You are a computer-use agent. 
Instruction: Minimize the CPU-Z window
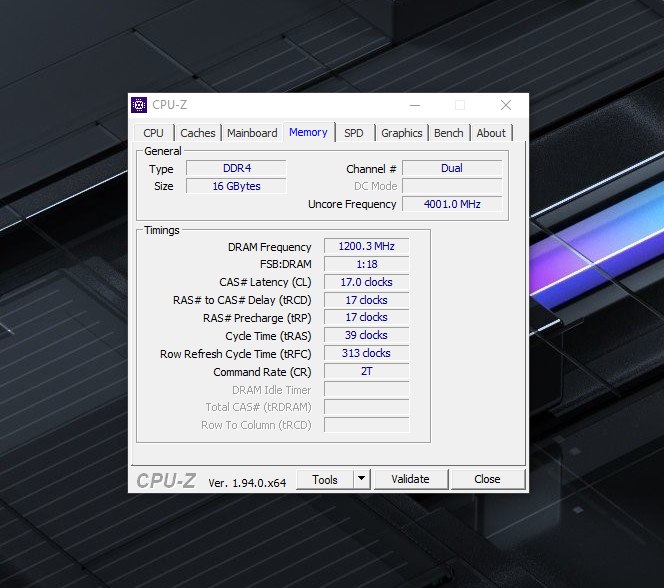pyautogui.click(x=415, y=105)
